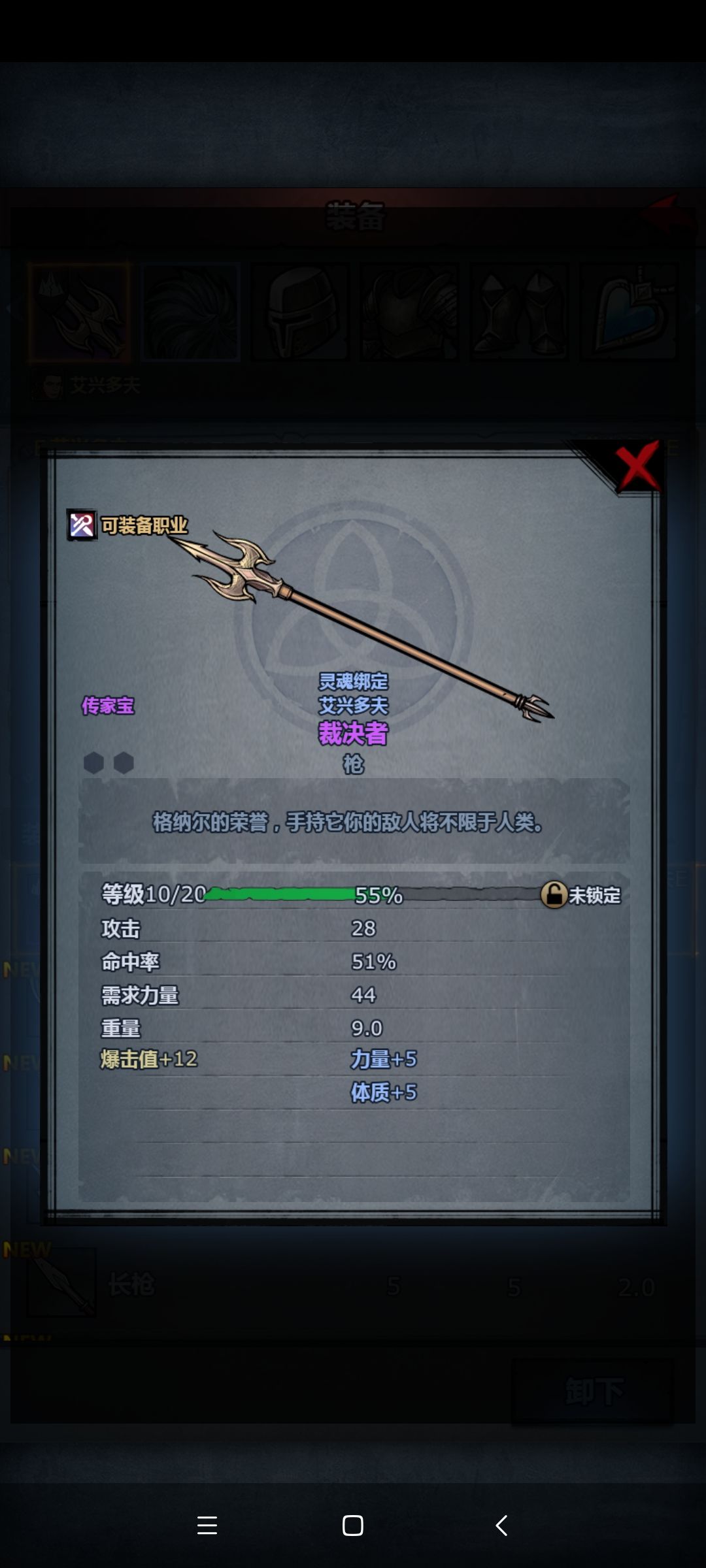Select the helmet equipment slot
706x1568 pixels.
pyautogui.click(x=300, y=312)
